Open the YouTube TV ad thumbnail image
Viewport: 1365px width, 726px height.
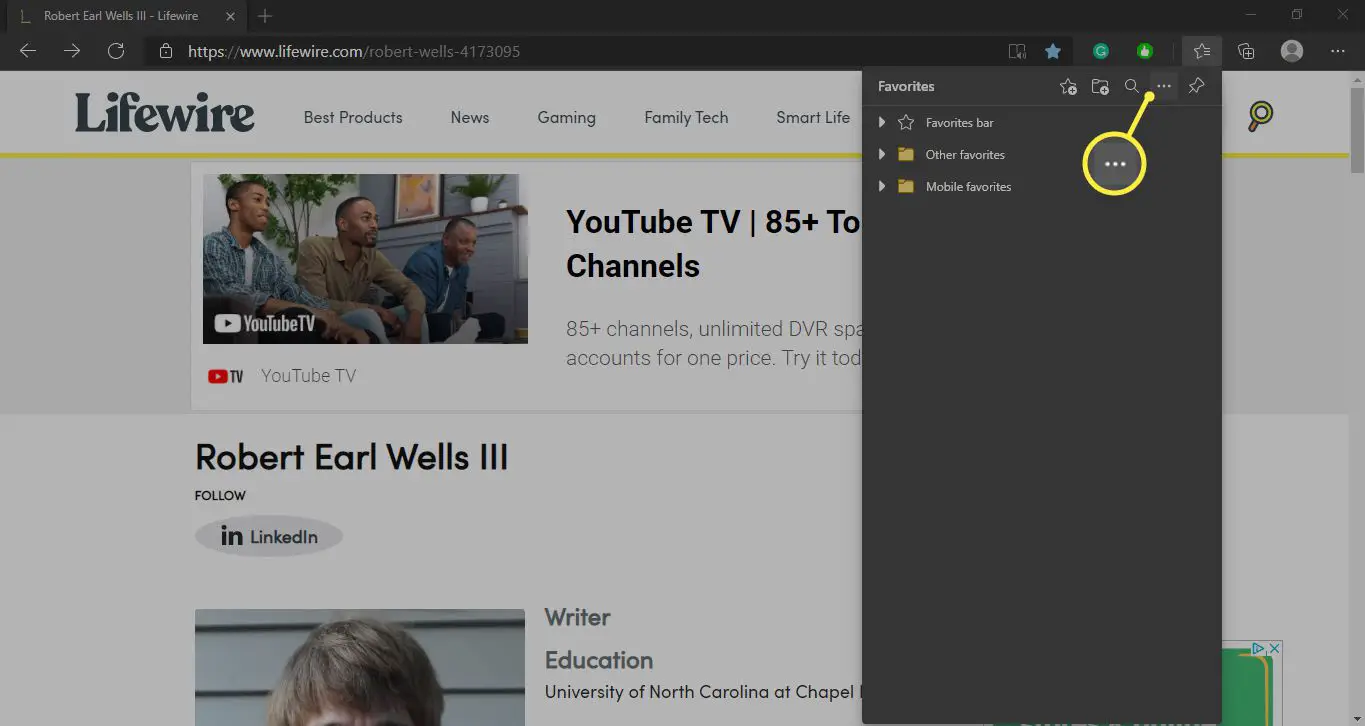coord(365,259)
